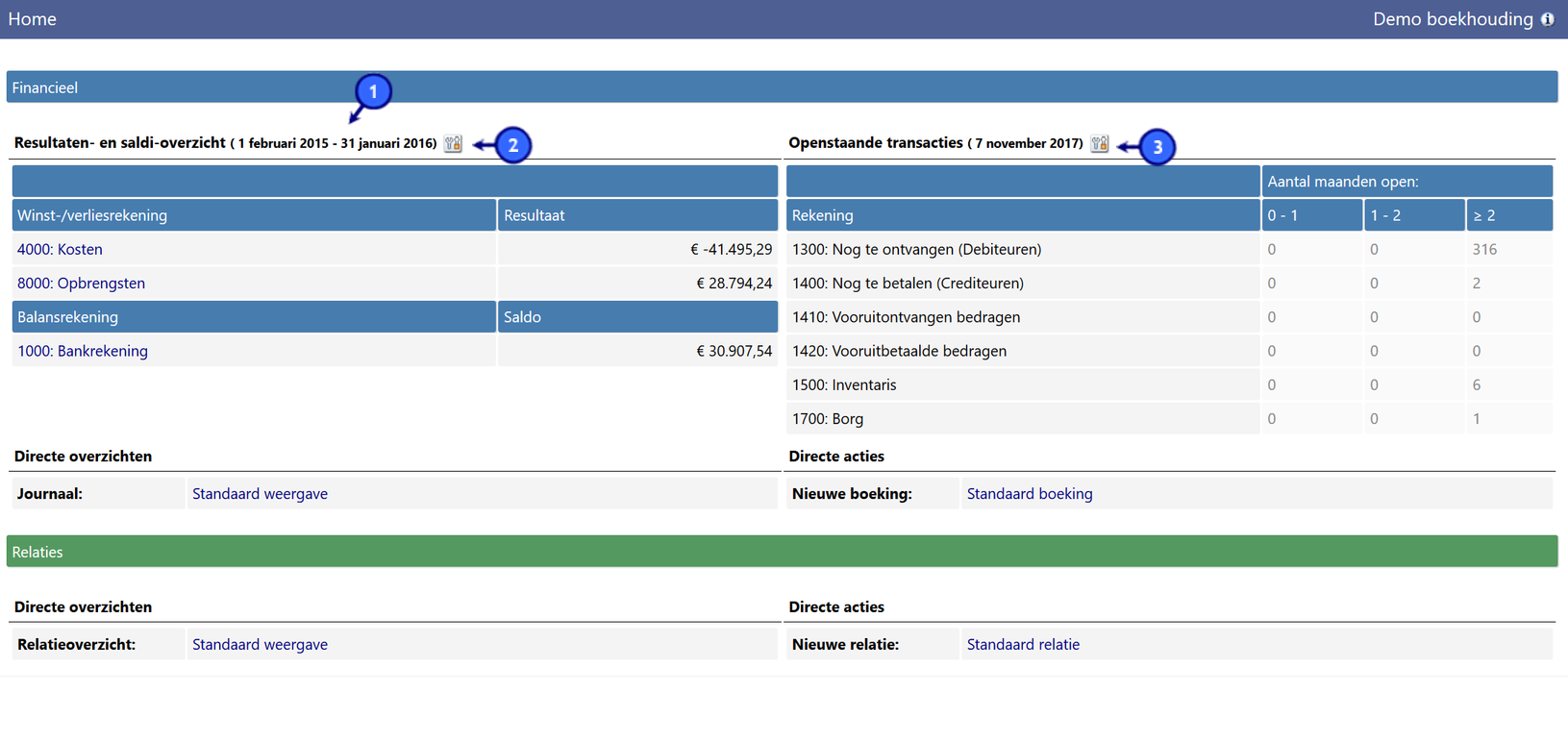Screen dimensions: 1568x742
Task: Click the value 6 for Inventaris
Action: click(1477, 384)
